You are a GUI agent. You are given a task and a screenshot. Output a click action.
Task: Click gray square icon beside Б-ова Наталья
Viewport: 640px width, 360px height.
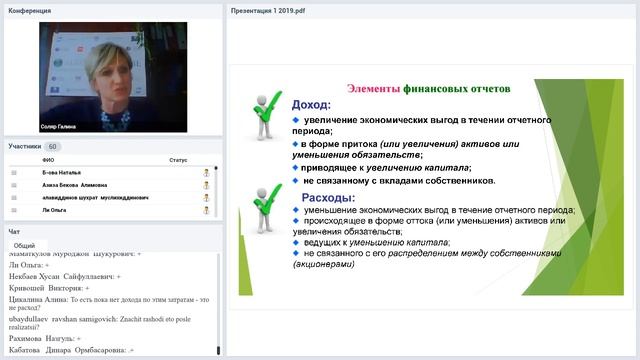[14, 173]
